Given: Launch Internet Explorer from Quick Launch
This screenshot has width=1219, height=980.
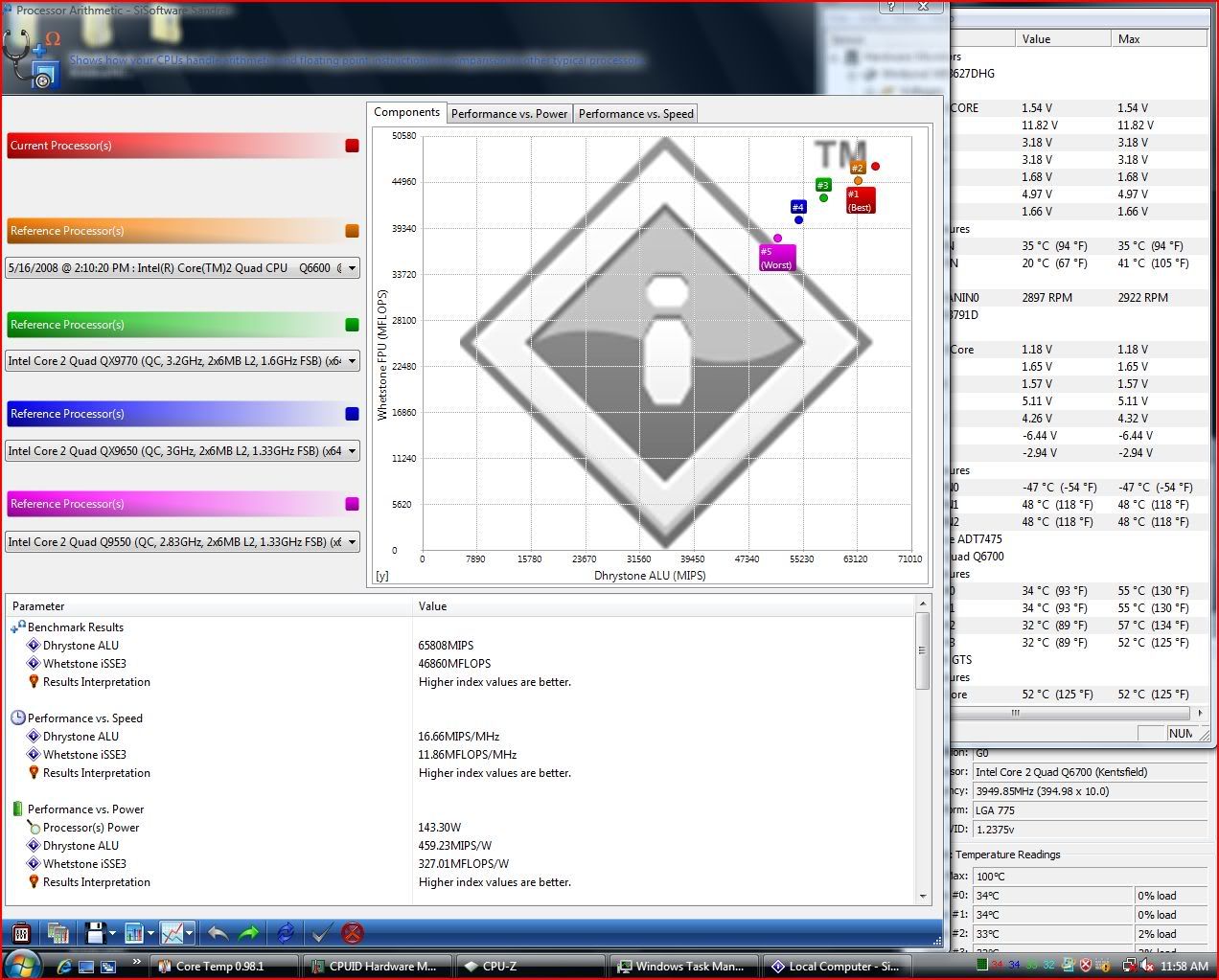Looking at the screenshot, I should point(64,967).
